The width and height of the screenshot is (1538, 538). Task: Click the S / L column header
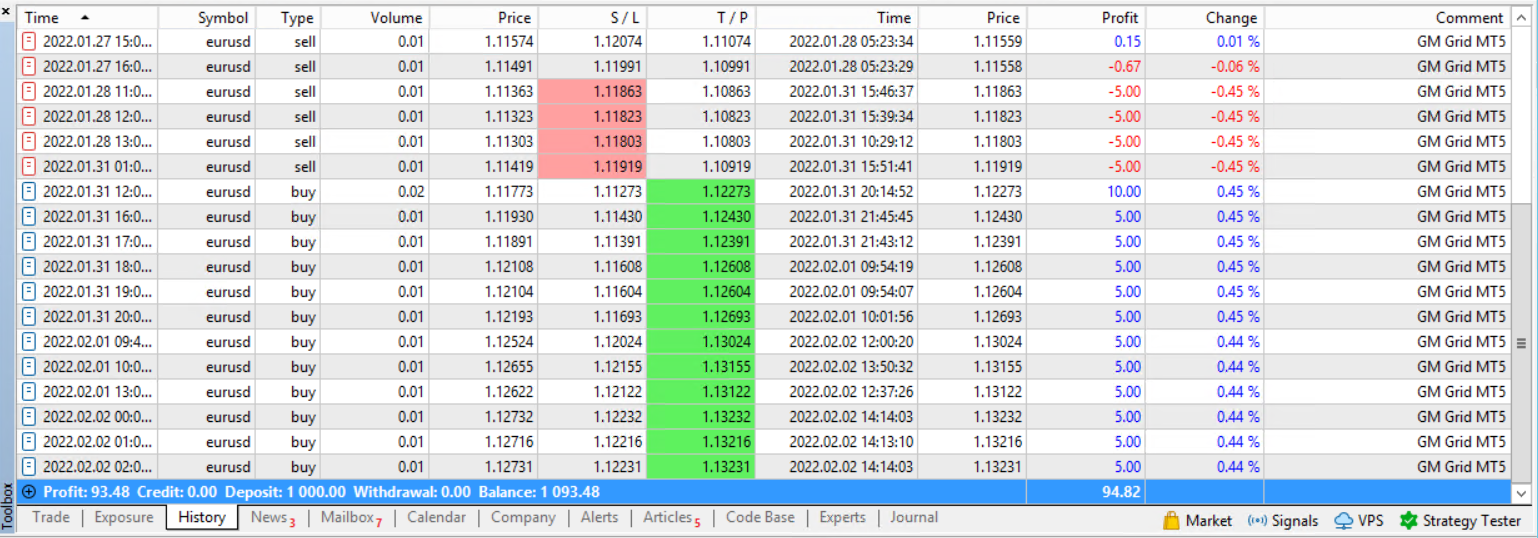tap(592, 18)
